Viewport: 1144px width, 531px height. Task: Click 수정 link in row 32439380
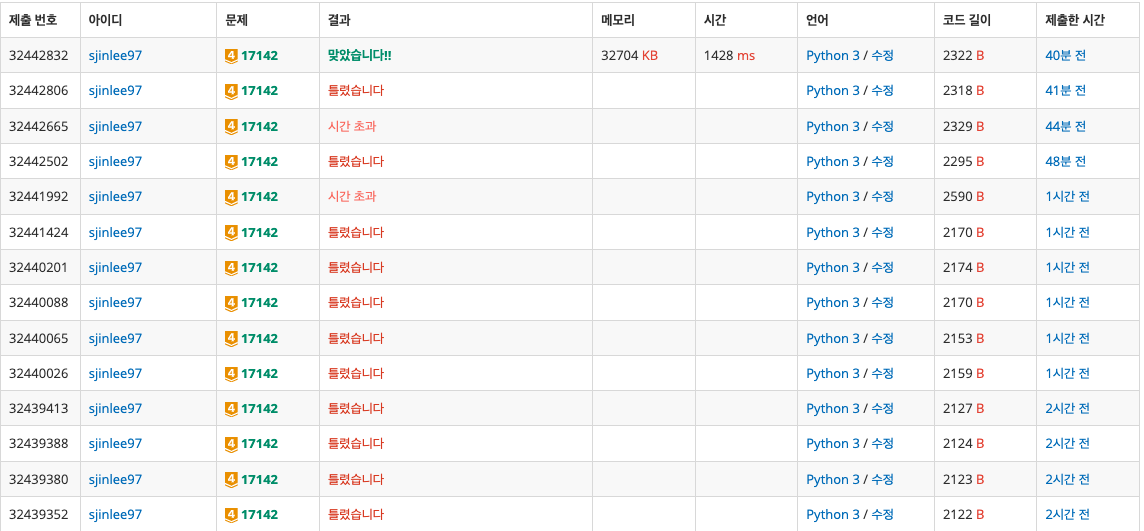[882, 479]
